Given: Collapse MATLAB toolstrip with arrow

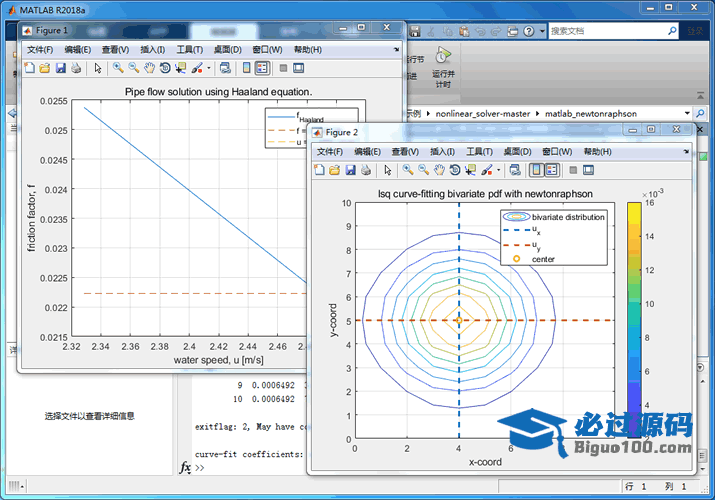Looking at the screenshot, I should tap(700, 95).
